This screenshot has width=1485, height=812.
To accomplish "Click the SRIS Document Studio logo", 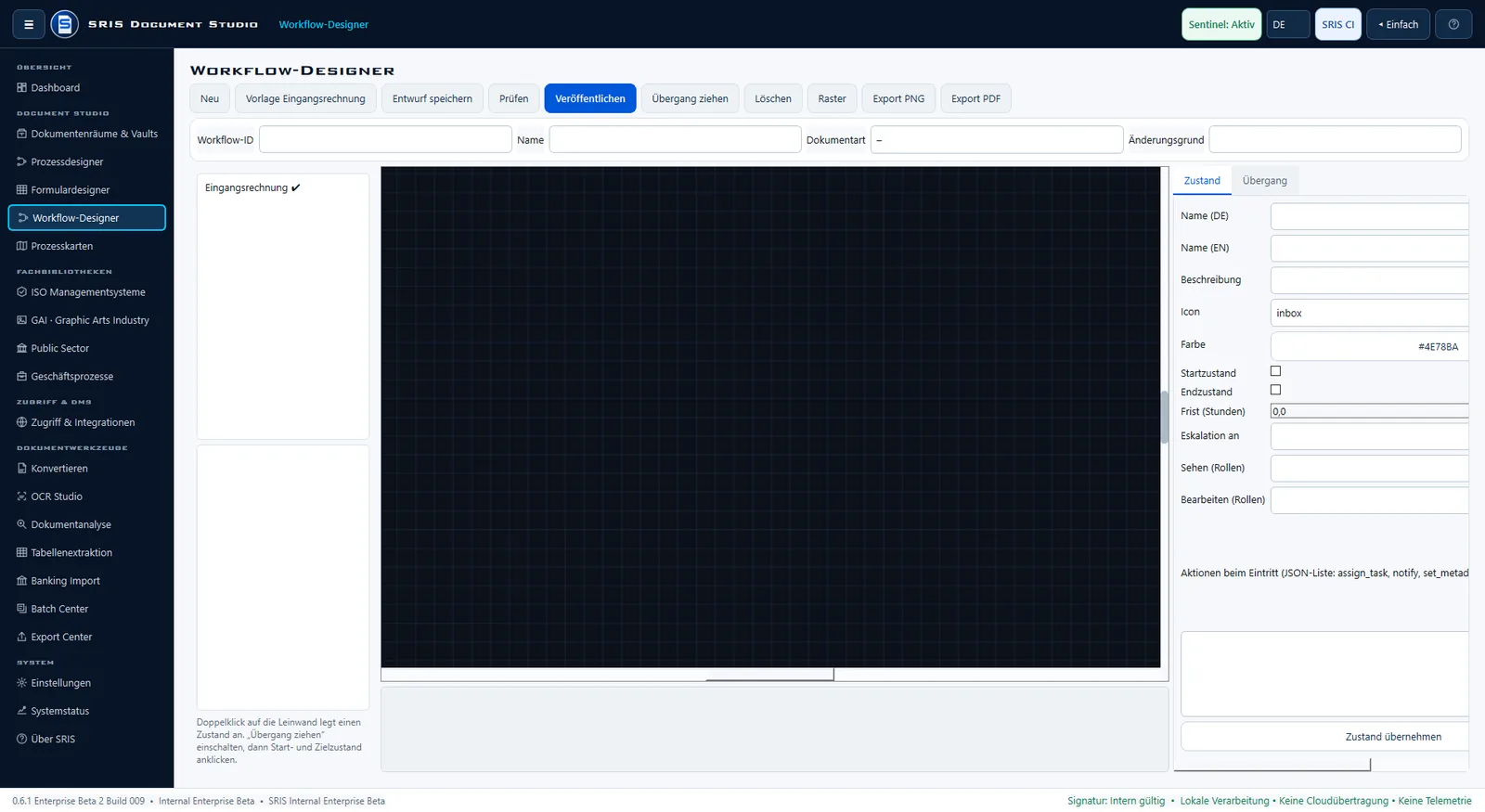I will [64, 24].
